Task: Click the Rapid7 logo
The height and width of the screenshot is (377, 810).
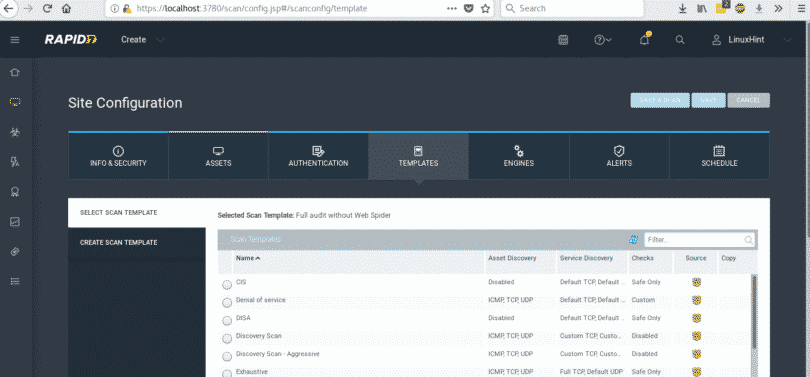Action: [71, 40]
